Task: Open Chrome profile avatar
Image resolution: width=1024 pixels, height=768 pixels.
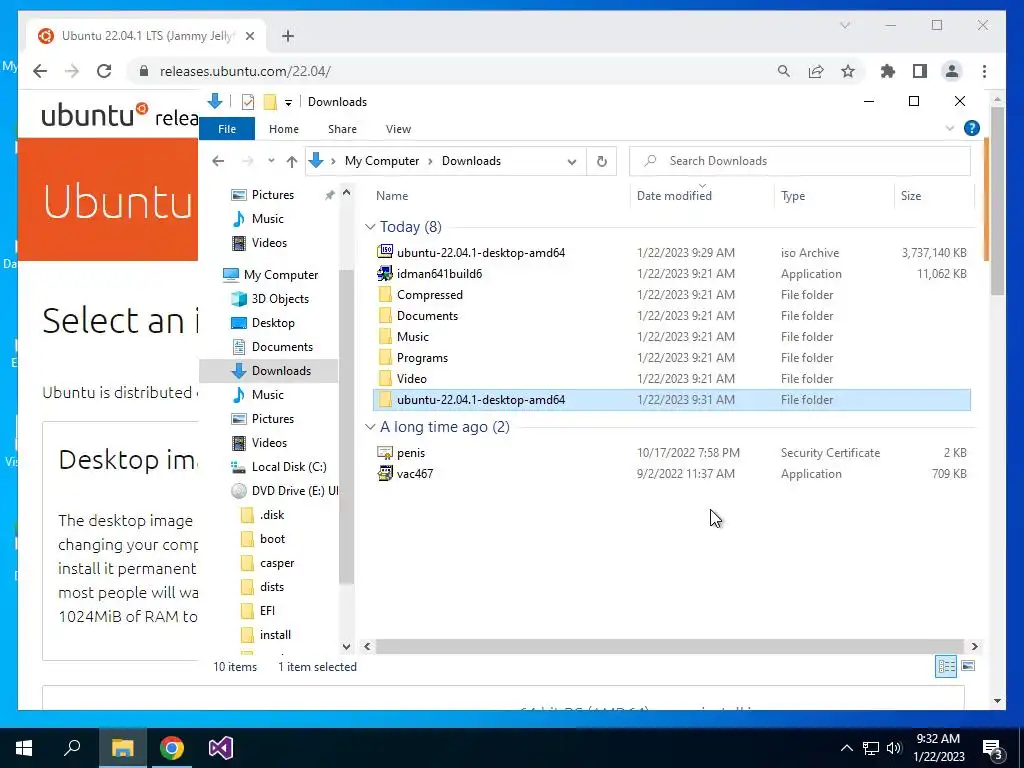Action: 952,71
